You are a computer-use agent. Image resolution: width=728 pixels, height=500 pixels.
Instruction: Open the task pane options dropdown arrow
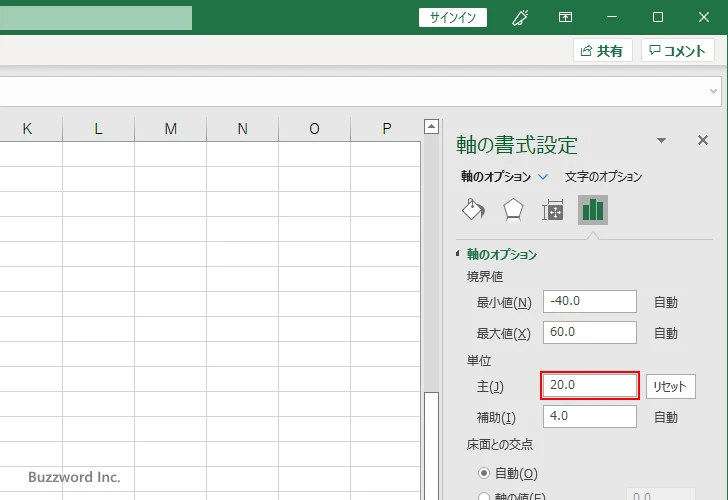point(661,140)
